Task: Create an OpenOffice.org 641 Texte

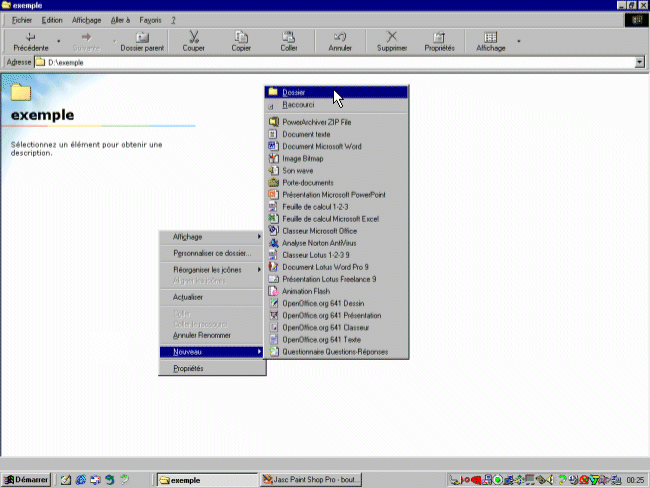Action: pyautogui.click(x=336, y=340)
